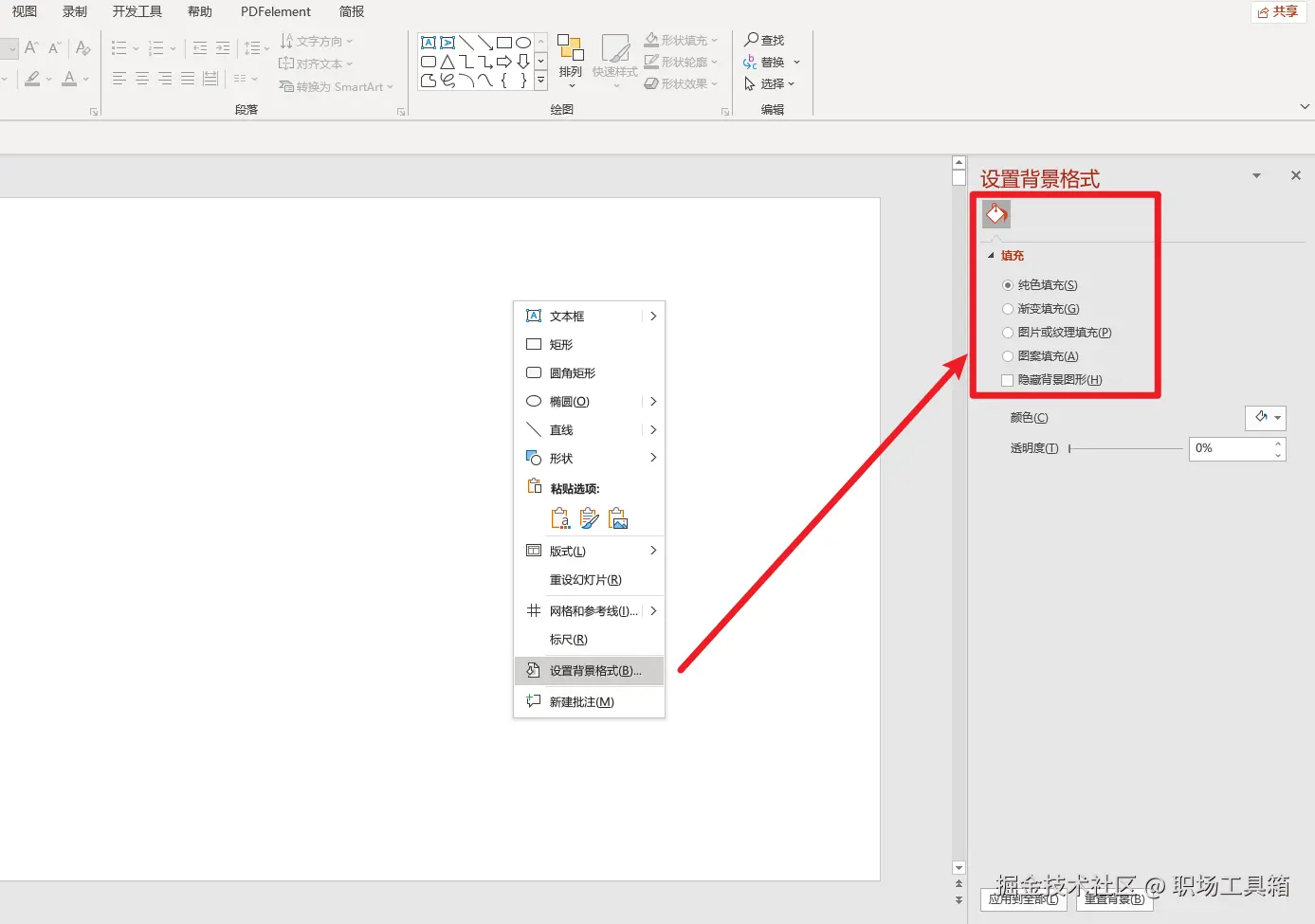Increase list indent level

point(223,47)
